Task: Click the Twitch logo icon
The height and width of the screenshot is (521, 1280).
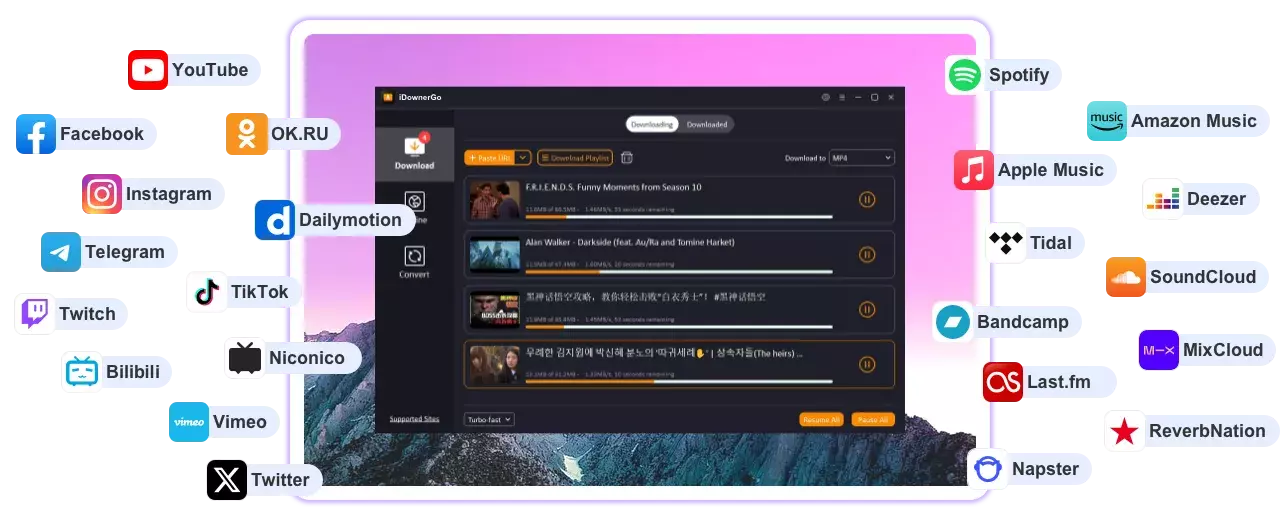Action: click(x=35, y=314)
